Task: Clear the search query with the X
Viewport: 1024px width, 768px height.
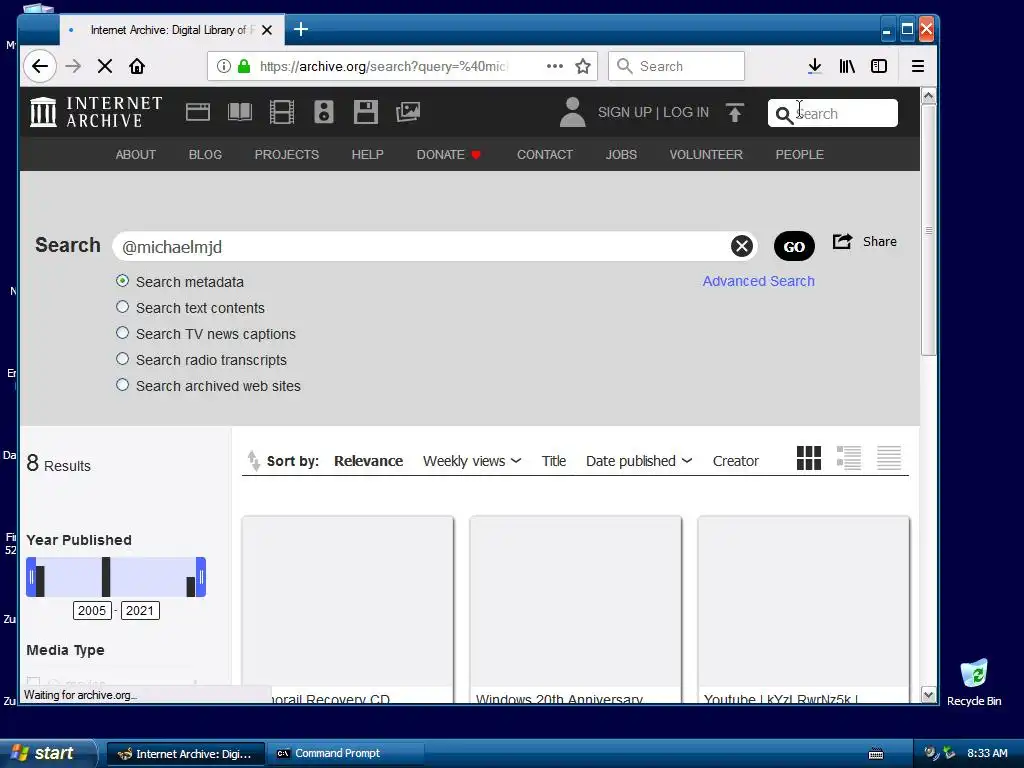Action: [741, 246]
